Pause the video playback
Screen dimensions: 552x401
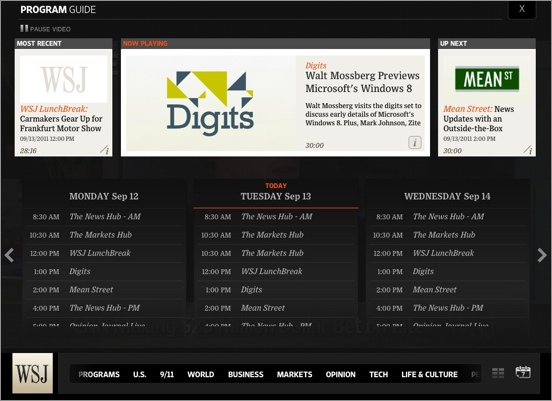pos(45,29)
